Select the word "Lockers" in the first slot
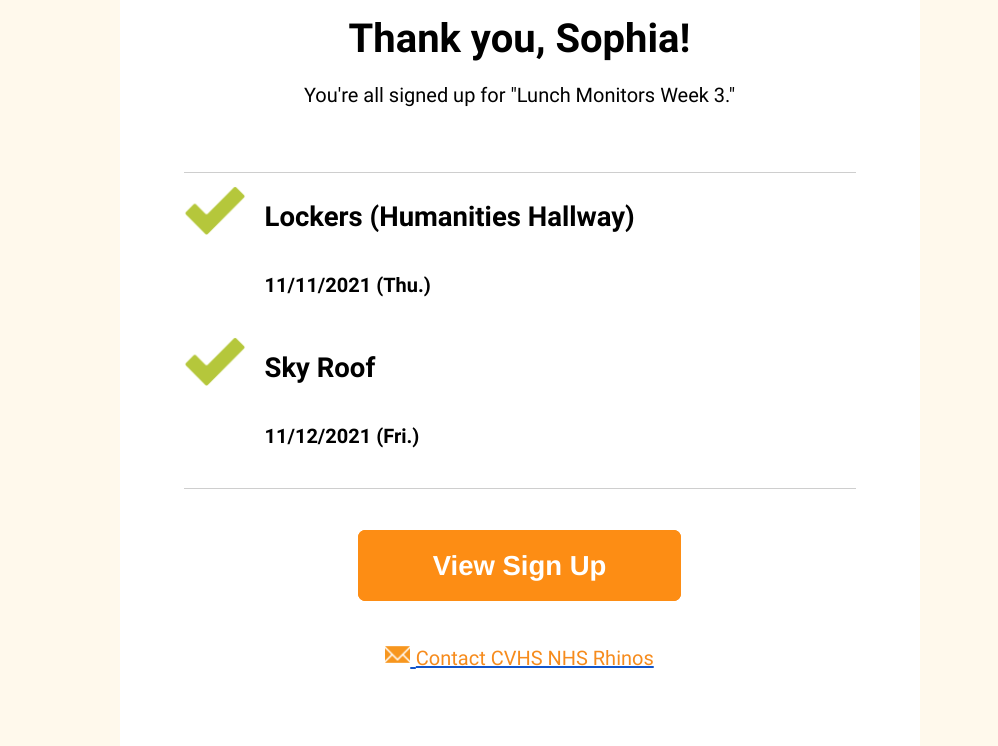This screenshot has width=998, height=746. click(313, 217)
